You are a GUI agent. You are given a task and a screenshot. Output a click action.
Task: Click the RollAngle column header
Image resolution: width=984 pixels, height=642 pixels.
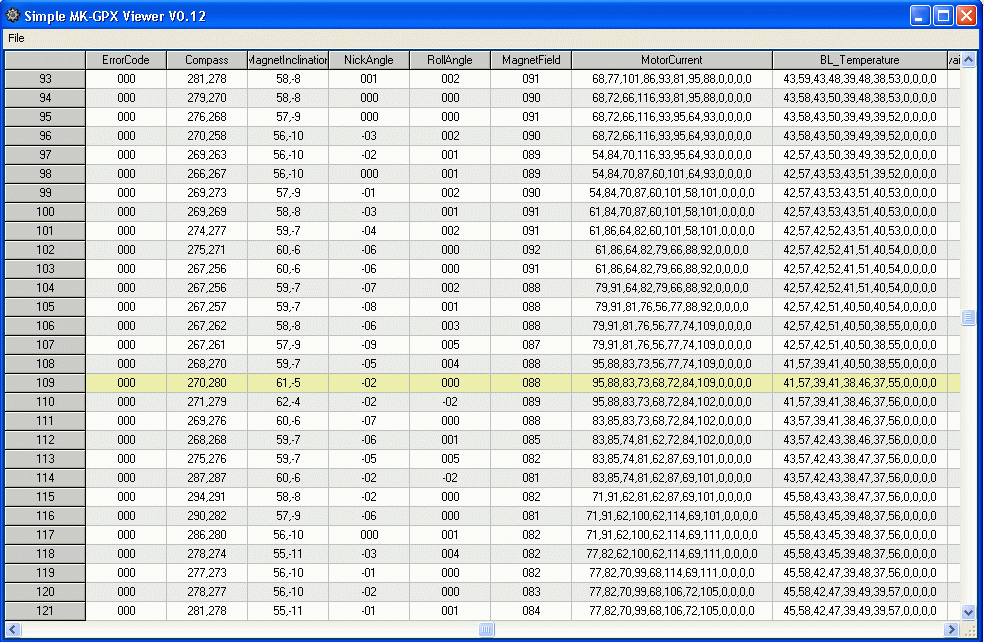(x=450, y=60)
